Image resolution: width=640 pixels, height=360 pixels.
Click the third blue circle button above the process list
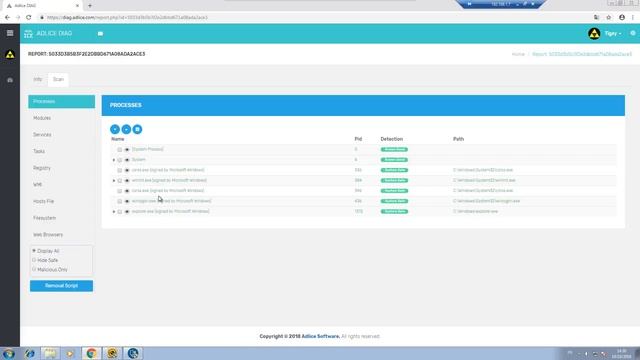point(137,129)
